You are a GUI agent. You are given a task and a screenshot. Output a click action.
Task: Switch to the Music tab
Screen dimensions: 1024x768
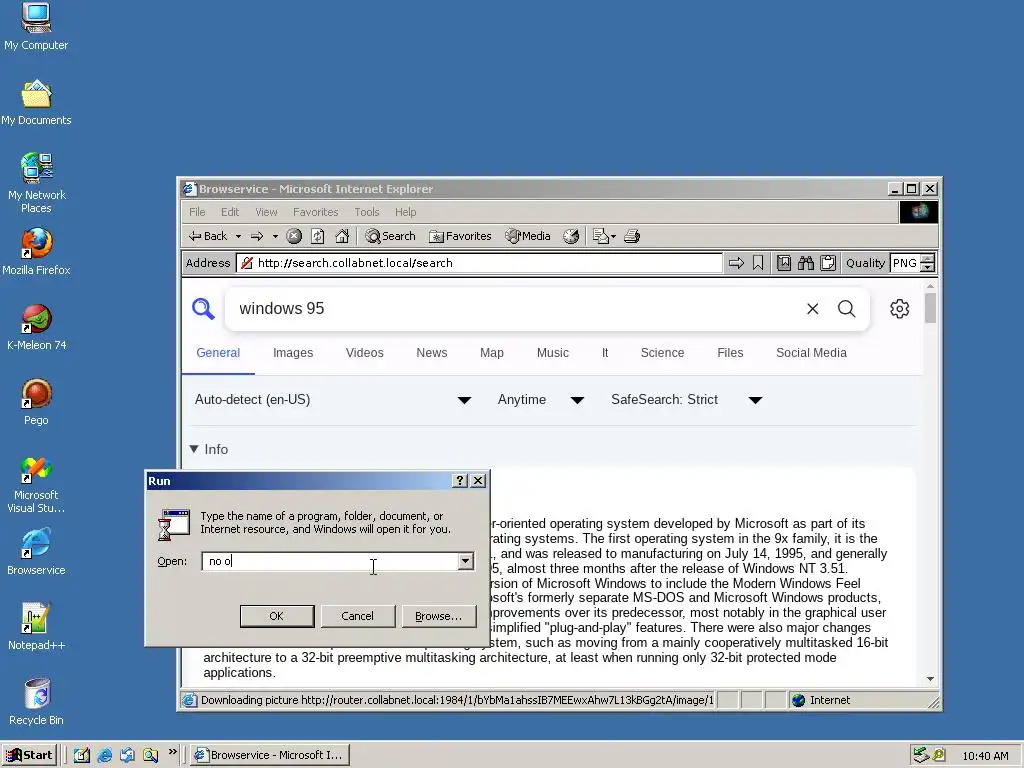coord(552,353)
